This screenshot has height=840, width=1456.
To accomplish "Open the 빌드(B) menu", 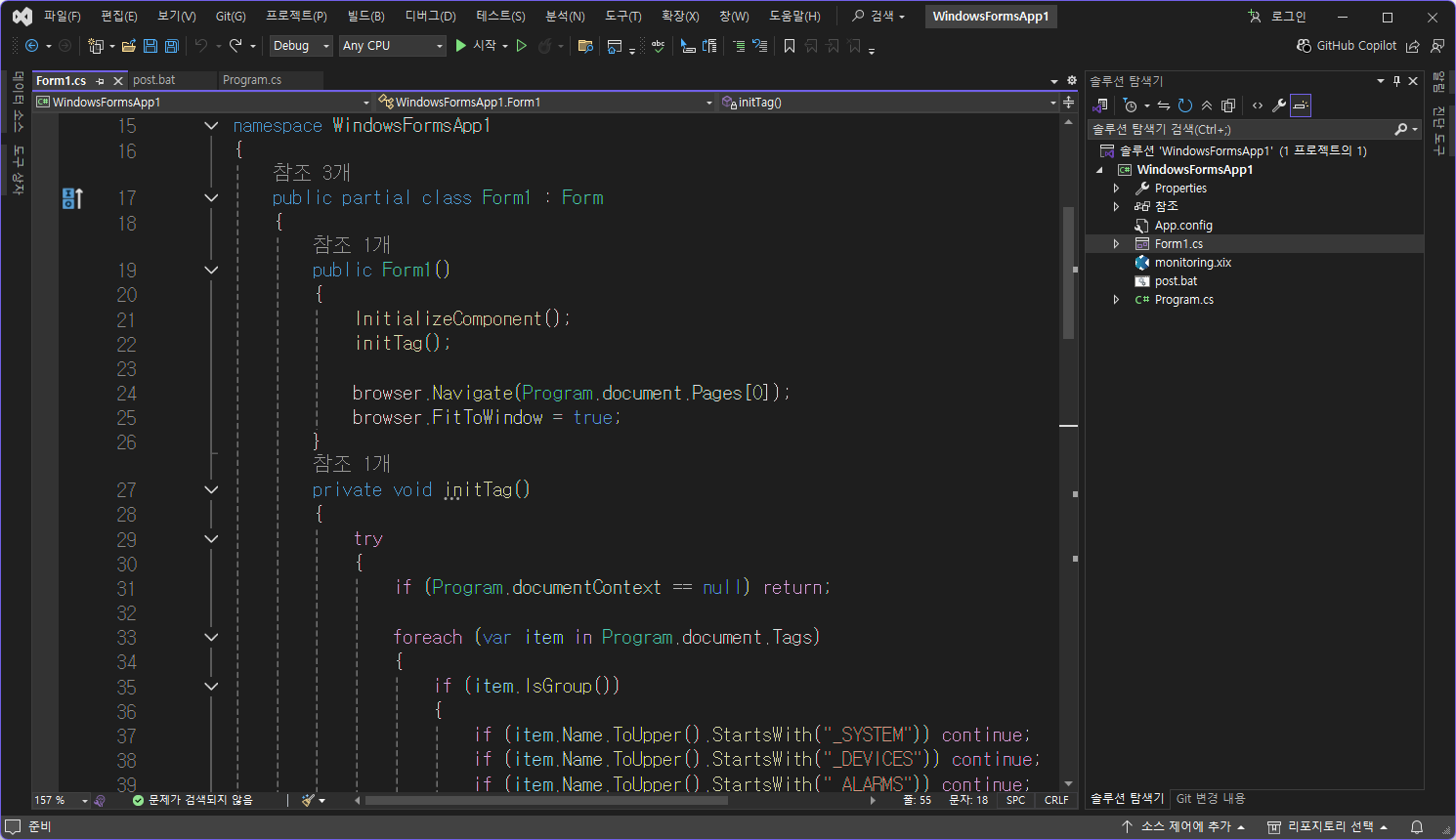I will click(x=365, y=17).
